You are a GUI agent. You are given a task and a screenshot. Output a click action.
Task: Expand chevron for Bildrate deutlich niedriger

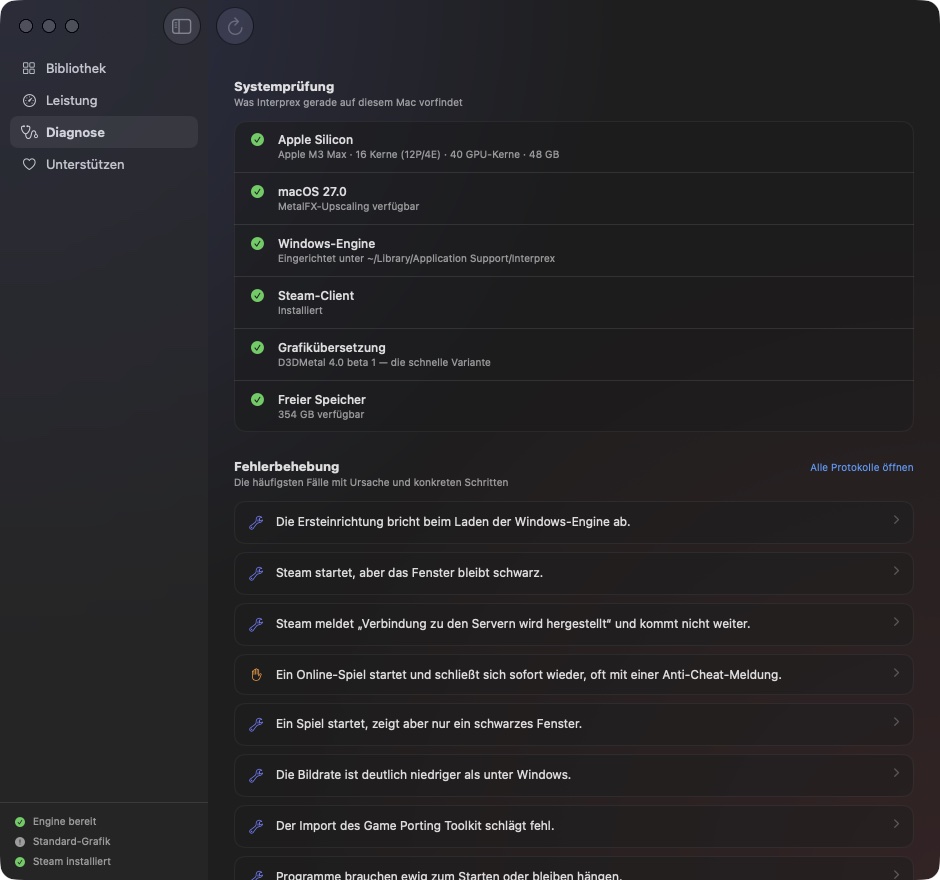click(896, 773)
